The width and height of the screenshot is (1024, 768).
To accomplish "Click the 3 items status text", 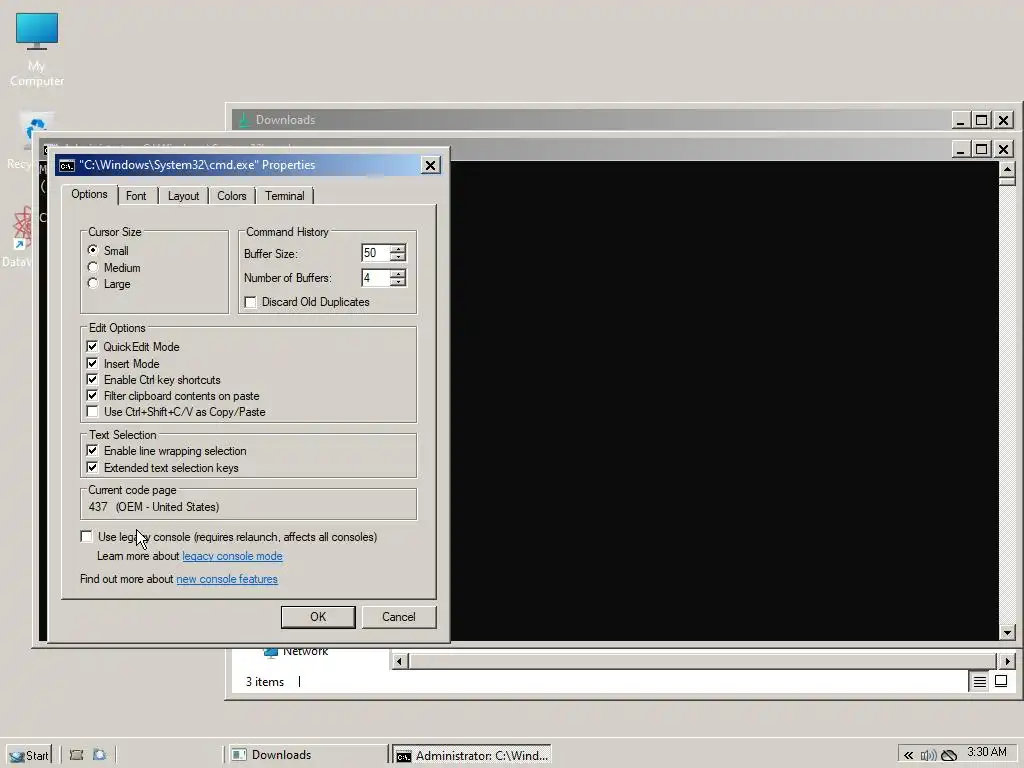I will tap(264, 682).
